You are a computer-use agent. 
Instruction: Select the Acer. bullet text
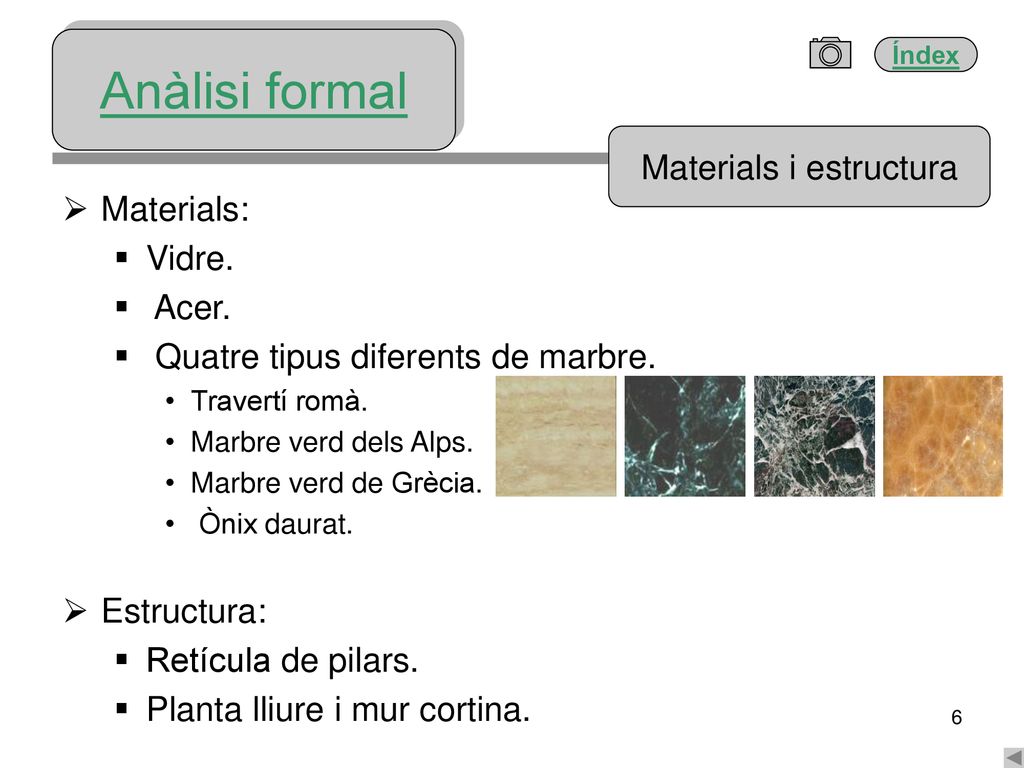click(192, 307)
